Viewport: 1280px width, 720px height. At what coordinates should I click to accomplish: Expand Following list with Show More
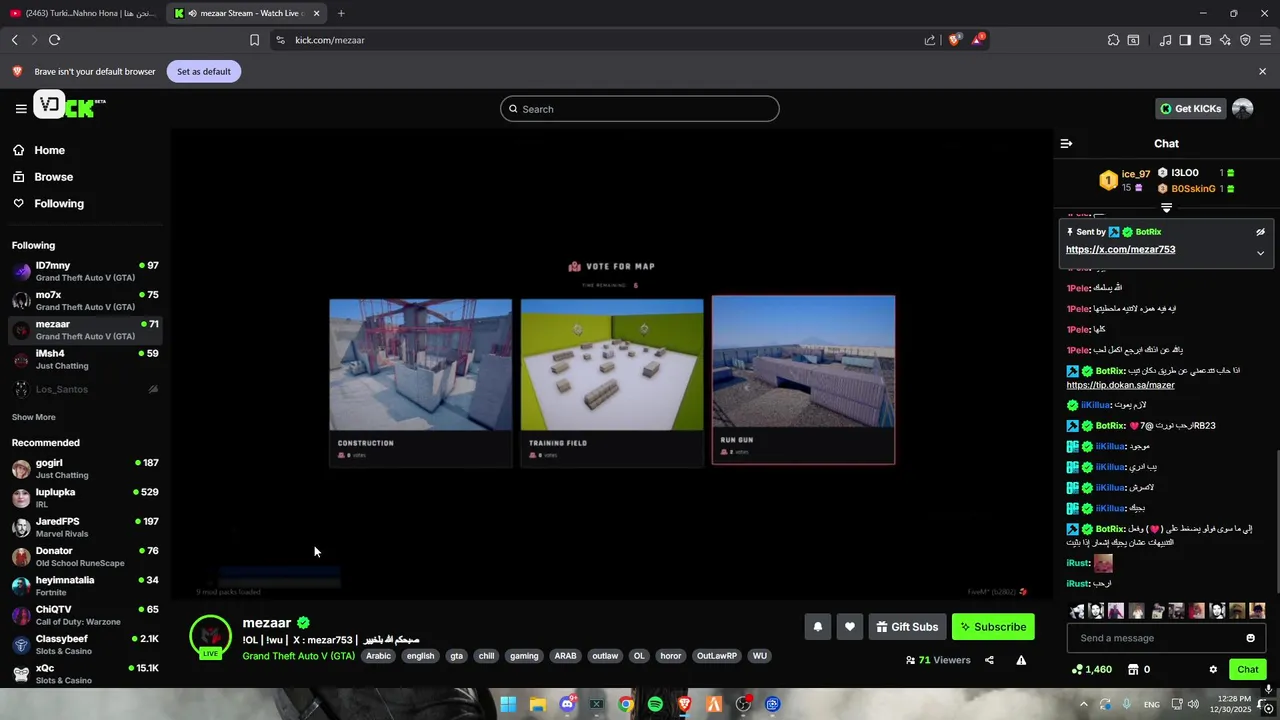click(34, 417)
